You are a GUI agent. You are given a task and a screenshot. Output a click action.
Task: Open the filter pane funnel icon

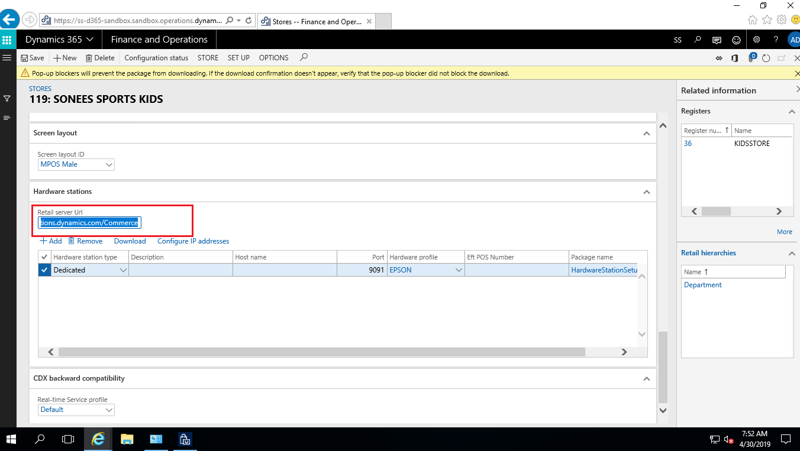coord(7,99)
